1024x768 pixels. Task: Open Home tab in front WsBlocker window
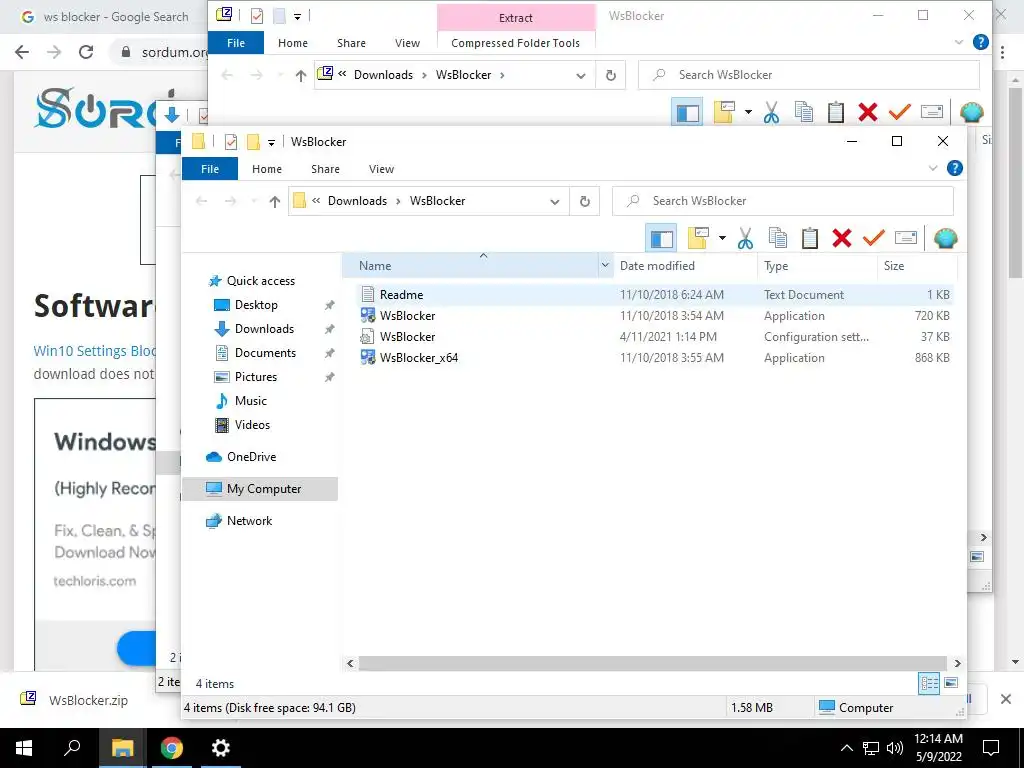coord(266,169)
